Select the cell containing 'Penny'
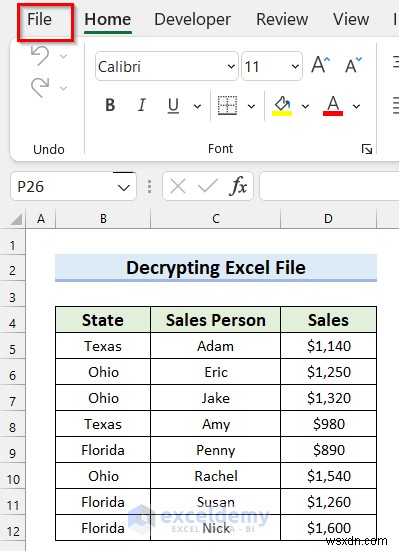Image resolution: width=399 pixels, height=551 pixels. tap(215, 450)
